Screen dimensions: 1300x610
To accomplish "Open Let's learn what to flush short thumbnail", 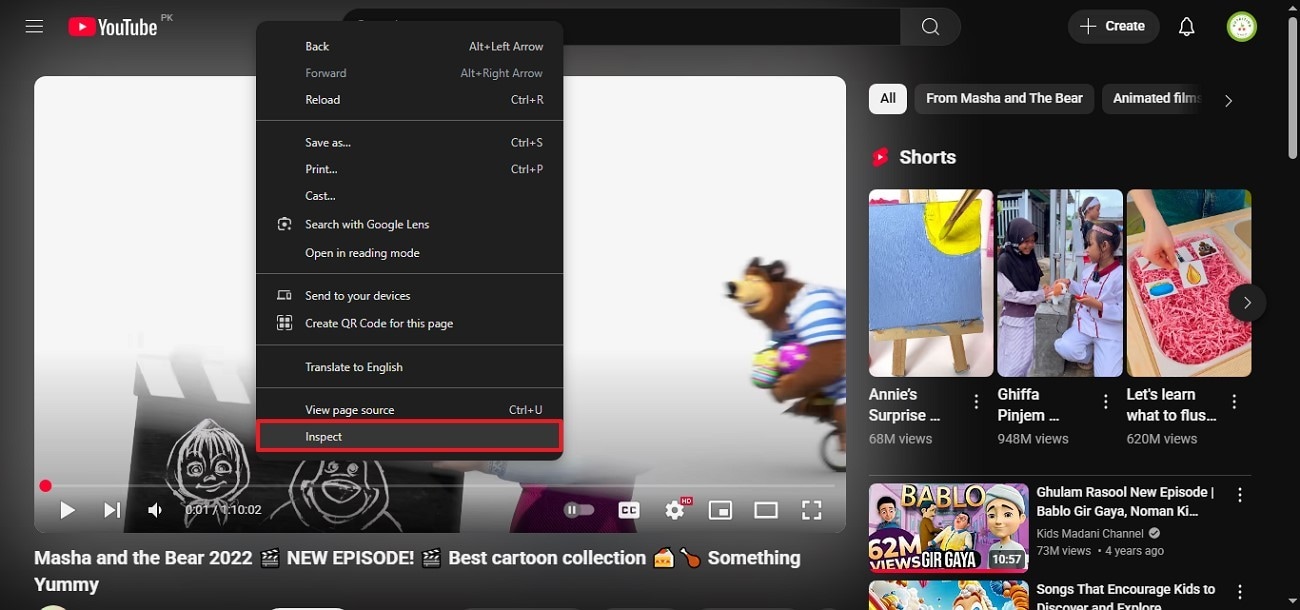I will (1189, 283).
